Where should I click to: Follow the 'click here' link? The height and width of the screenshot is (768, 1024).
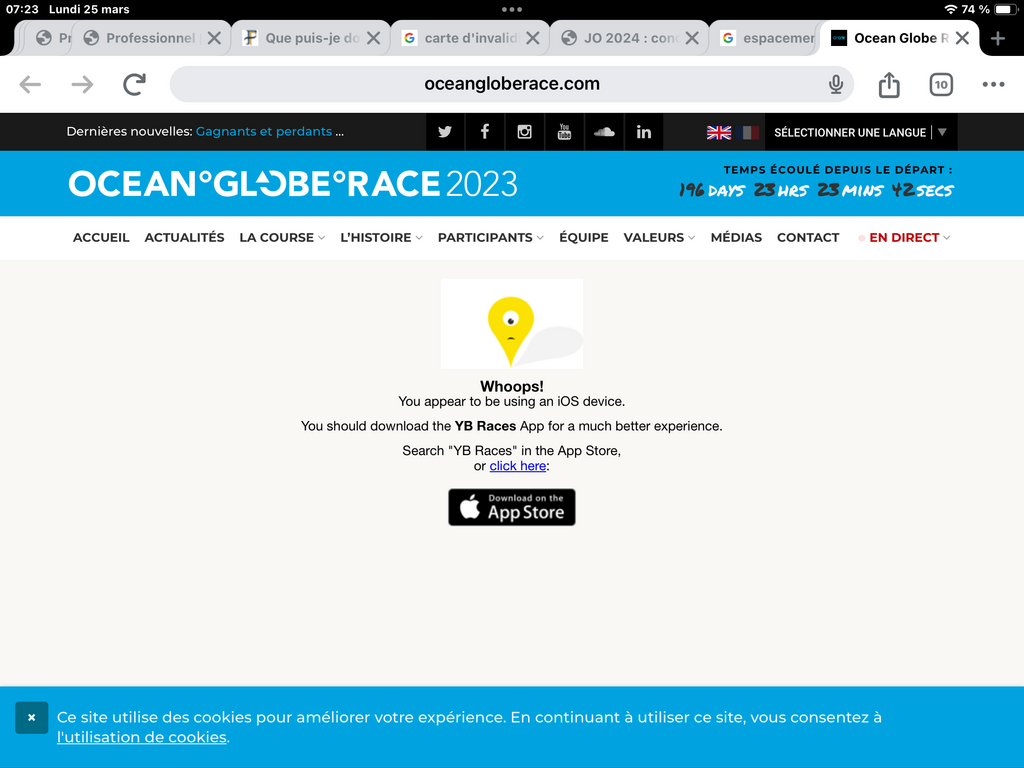[x=518, y=466]
